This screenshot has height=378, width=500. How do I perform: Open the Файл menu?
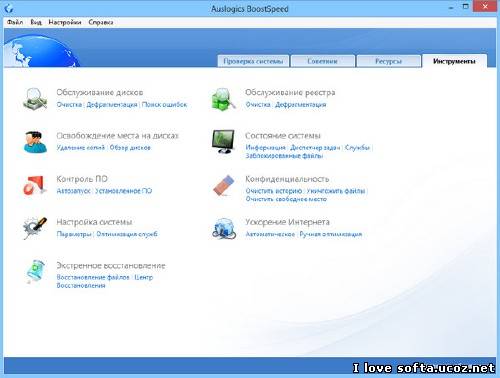click(15, 22)
